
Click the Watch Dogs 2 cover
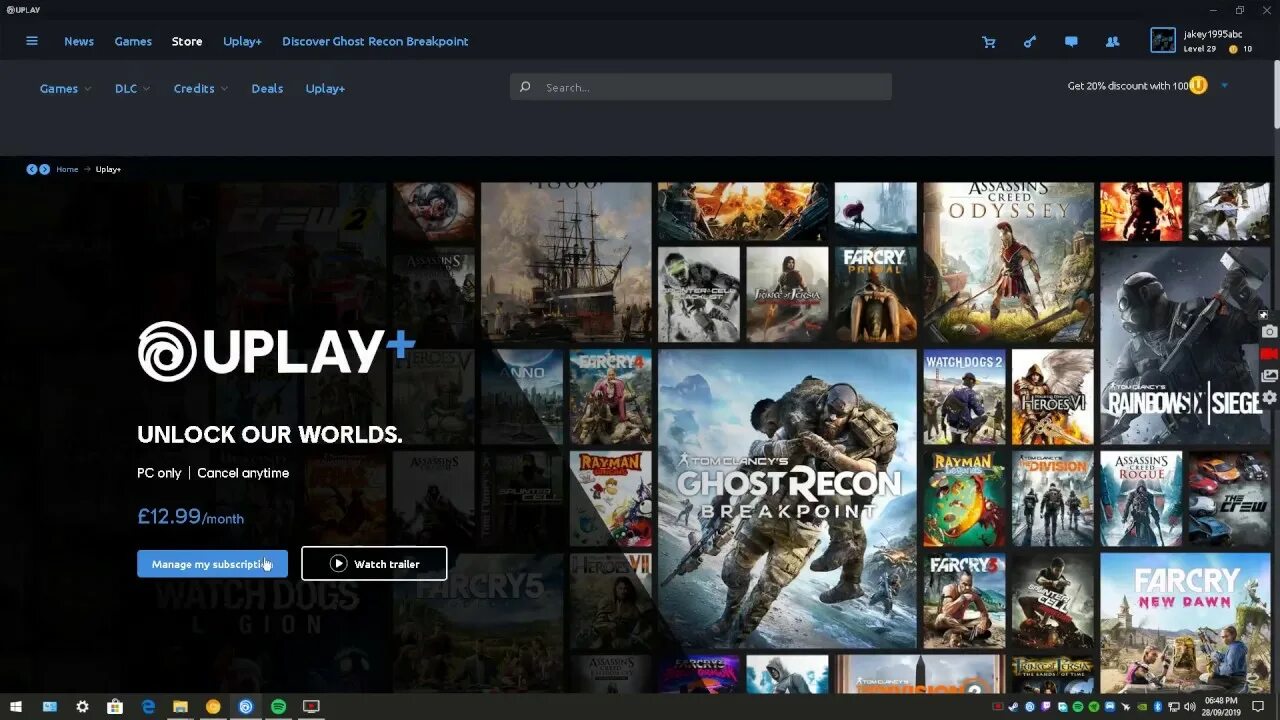pyautogui.click(x=964, y=396)
